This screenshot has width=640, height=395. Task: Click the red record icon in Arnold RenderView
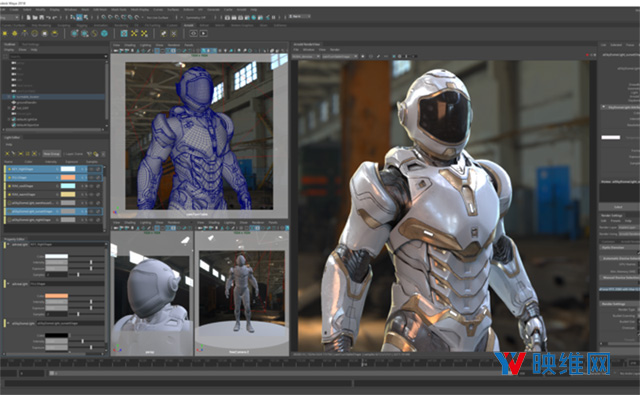[x=588, y=54]
